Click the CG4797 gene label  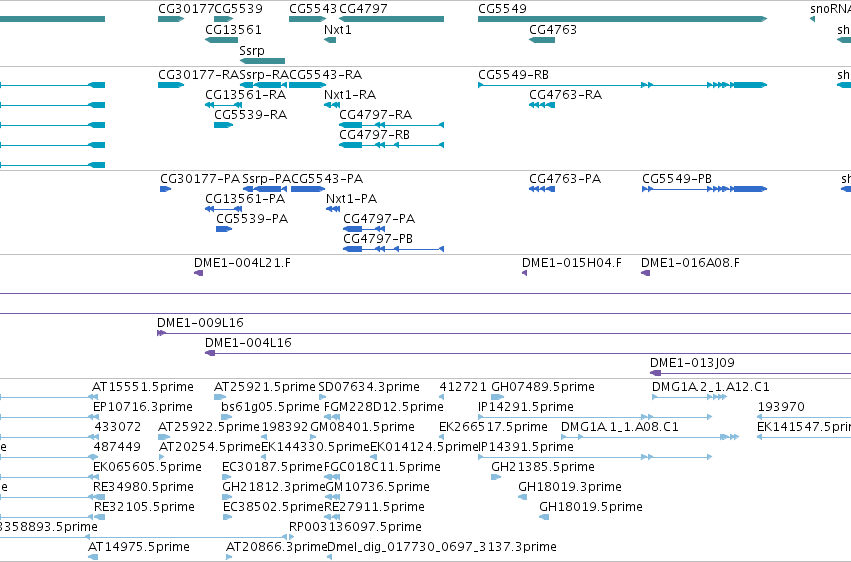363,9
